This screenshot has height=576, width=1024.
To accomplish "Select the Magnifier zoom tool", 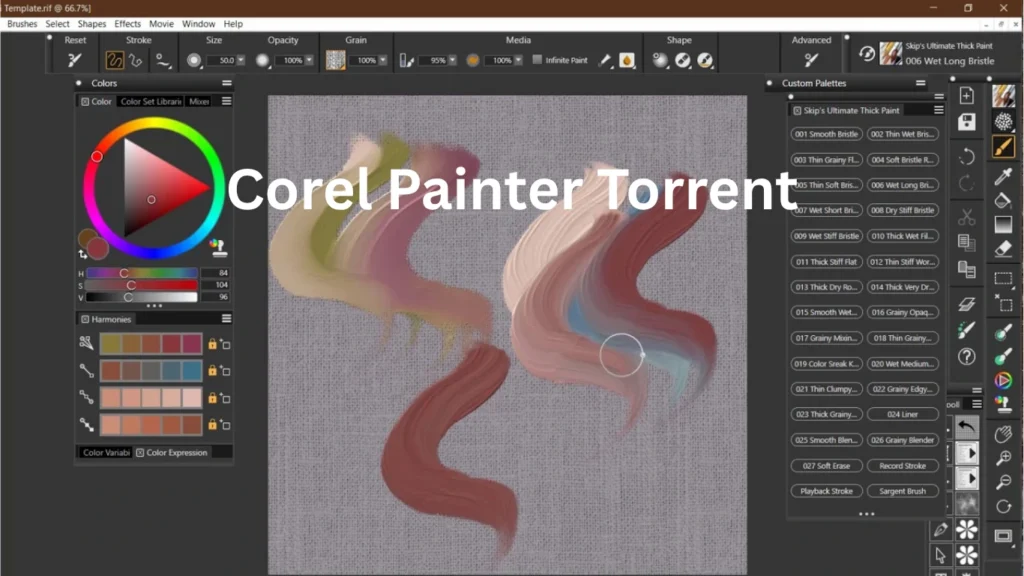I will [x=1004, y=457].
